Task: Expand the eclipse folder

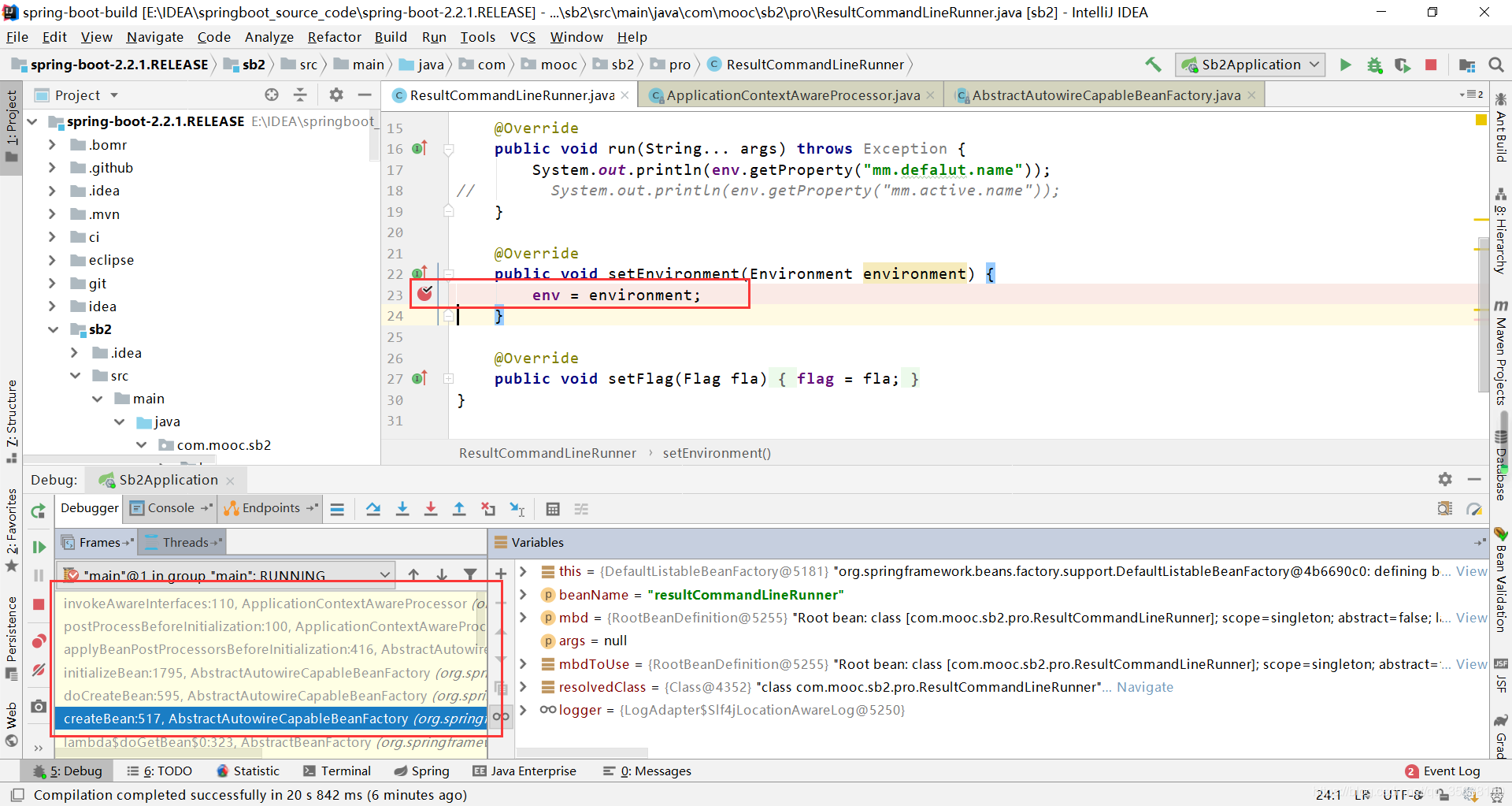Action: coord(52,260)
